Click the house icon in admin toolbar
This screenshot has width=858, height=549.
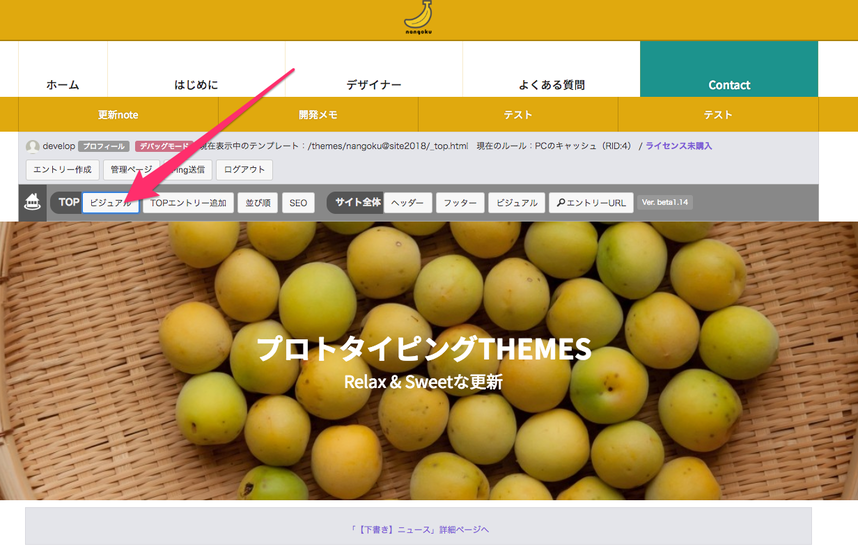pos(32,203)
